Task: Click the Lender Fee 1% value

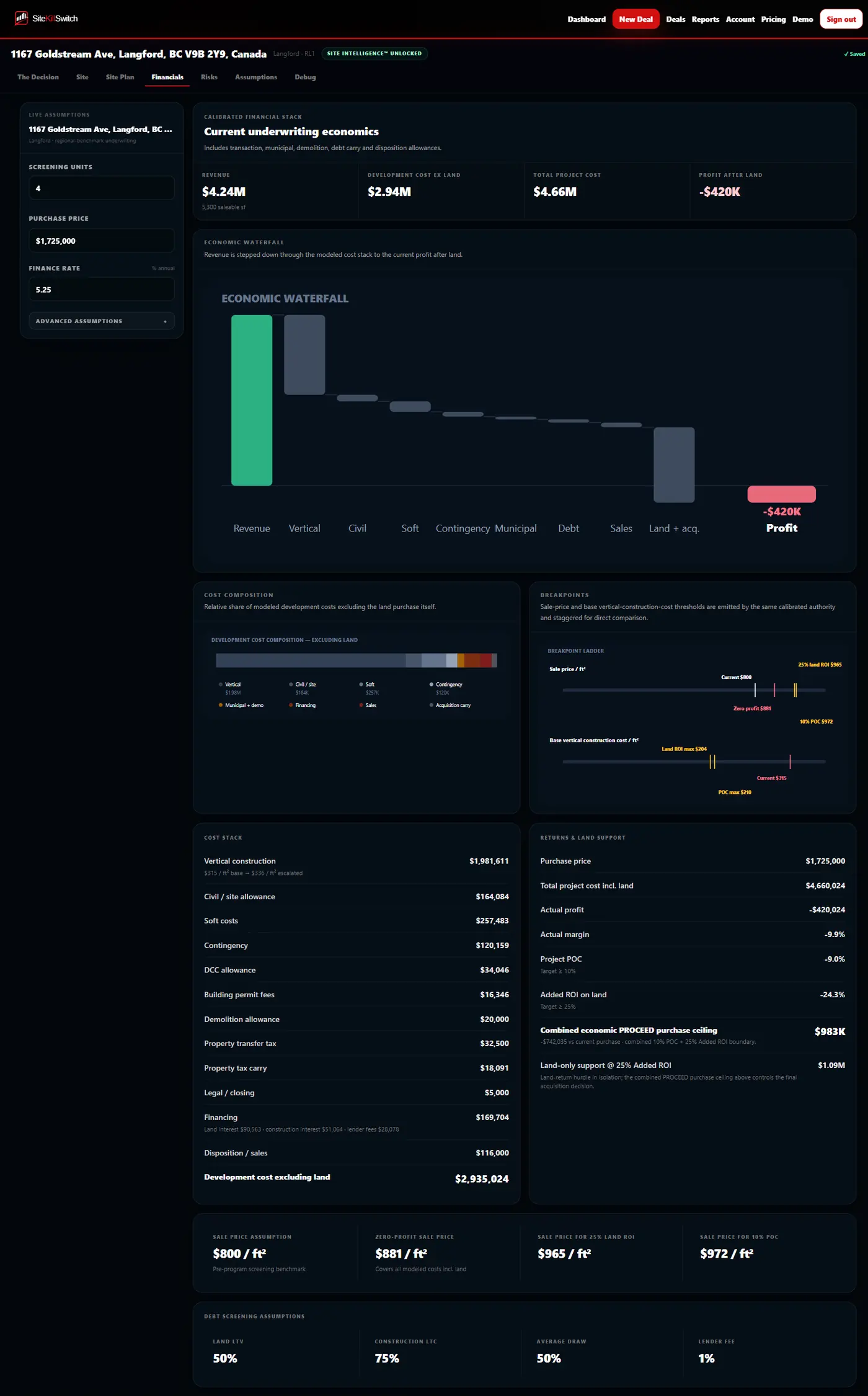Action: click(706, 1358)
